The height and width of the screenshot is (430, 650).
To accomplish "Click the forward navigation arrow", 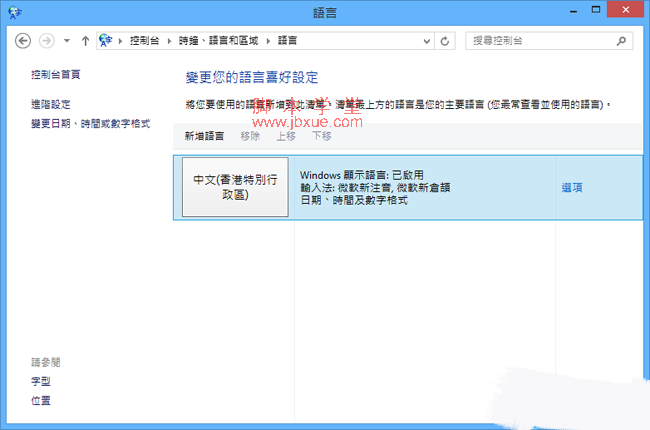I will click(x=46, y=41).
